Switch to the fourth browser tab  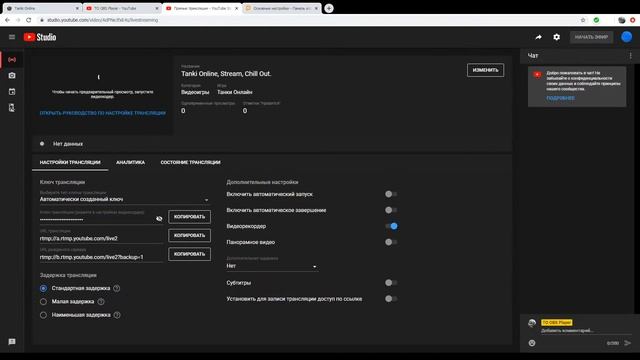(281, 8)
